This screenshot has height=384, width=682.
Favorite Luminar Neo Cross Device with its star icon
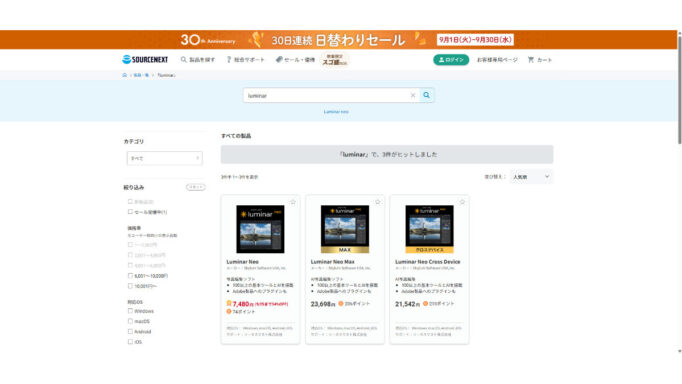click(462, 202)
